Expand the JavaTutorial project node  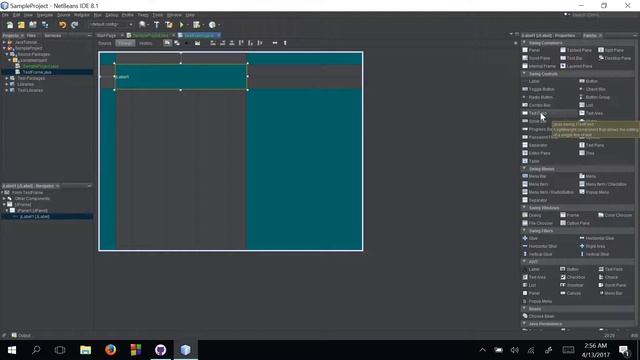click(4, 42)
